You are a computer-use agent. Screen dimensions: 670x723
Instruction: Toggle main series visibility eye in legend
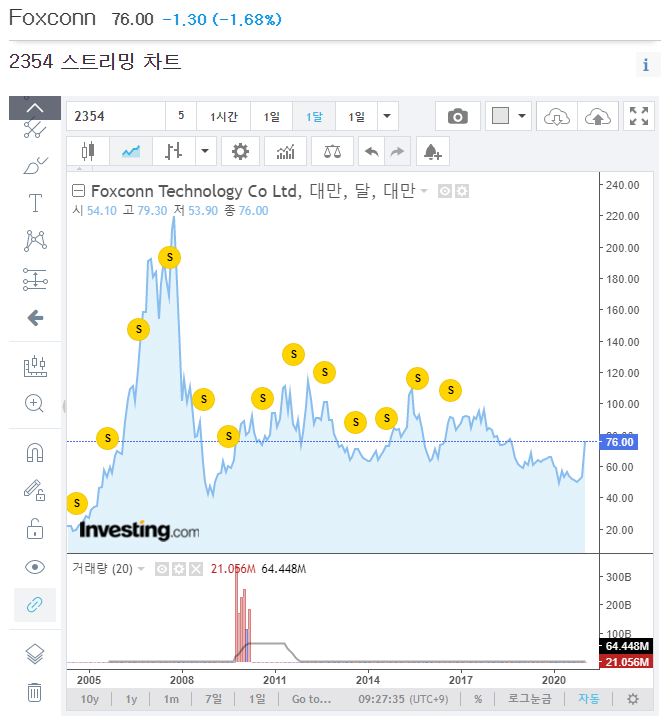pyautogui.click(x=445, y=191)
